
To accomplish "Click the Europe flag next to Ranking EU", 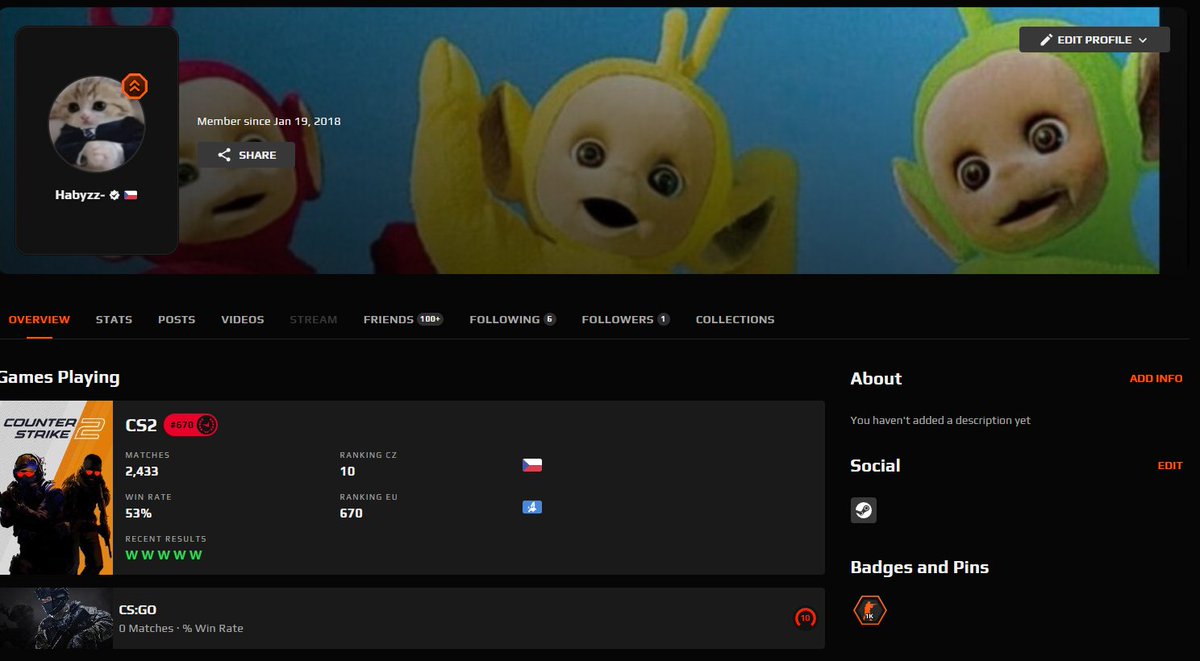I will 532,507.
